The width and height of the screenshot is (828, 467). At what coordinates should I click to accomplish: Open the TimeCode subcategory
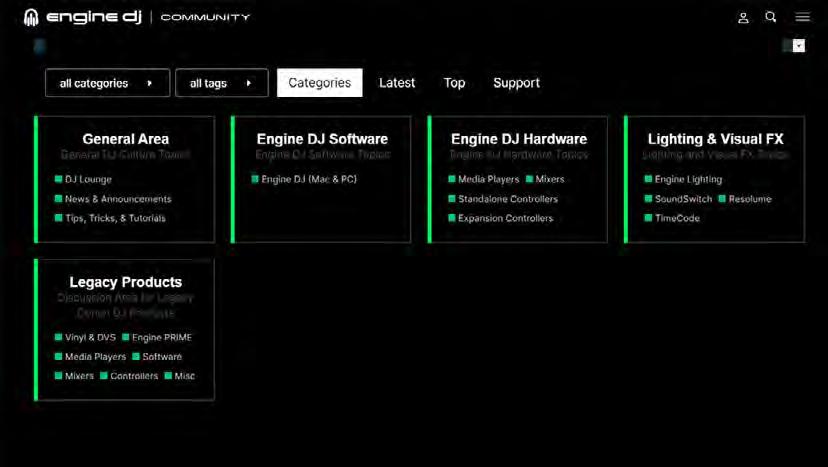coord(672,218)
